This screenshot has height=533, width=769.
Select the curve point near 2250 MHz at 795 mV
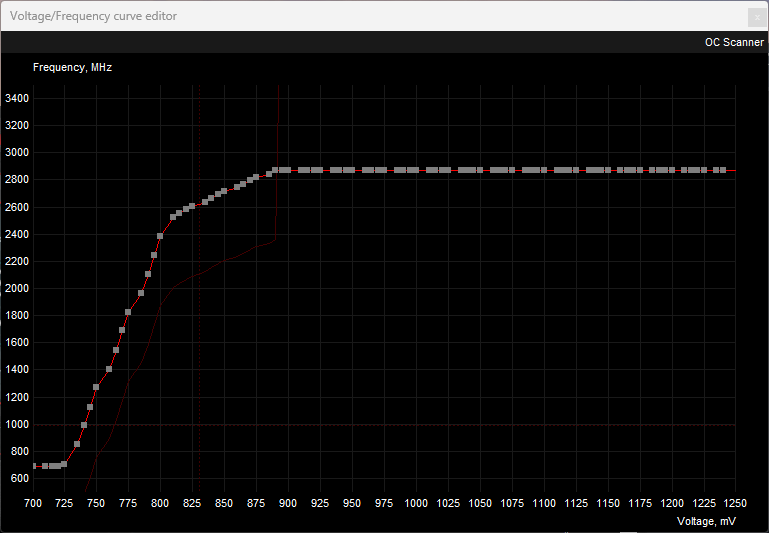click(x=154, y=255)
